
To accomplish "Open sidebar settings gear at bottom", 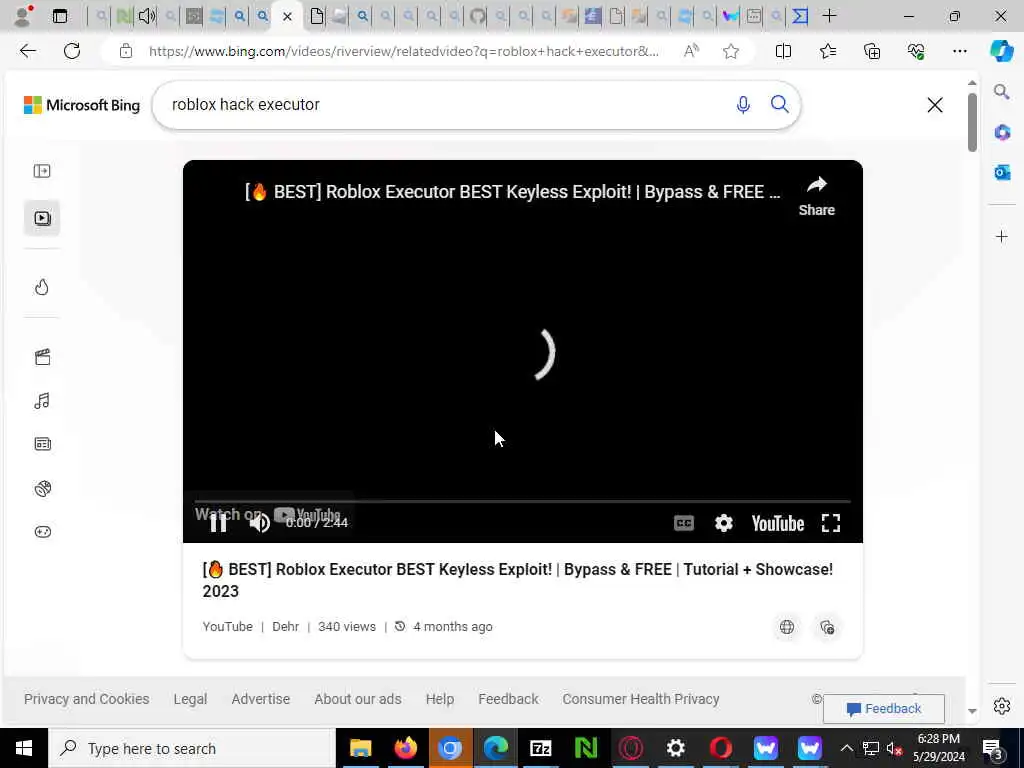I will (x=1002, y=706).
